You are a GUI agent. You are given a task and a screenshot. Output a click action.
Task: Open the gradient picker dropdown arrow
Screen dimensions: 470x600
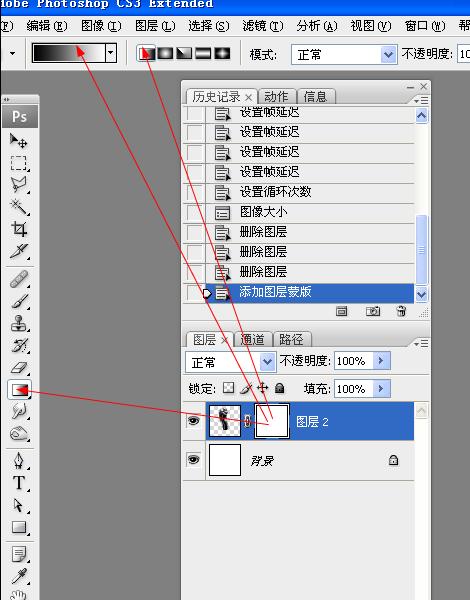[111, 52]
